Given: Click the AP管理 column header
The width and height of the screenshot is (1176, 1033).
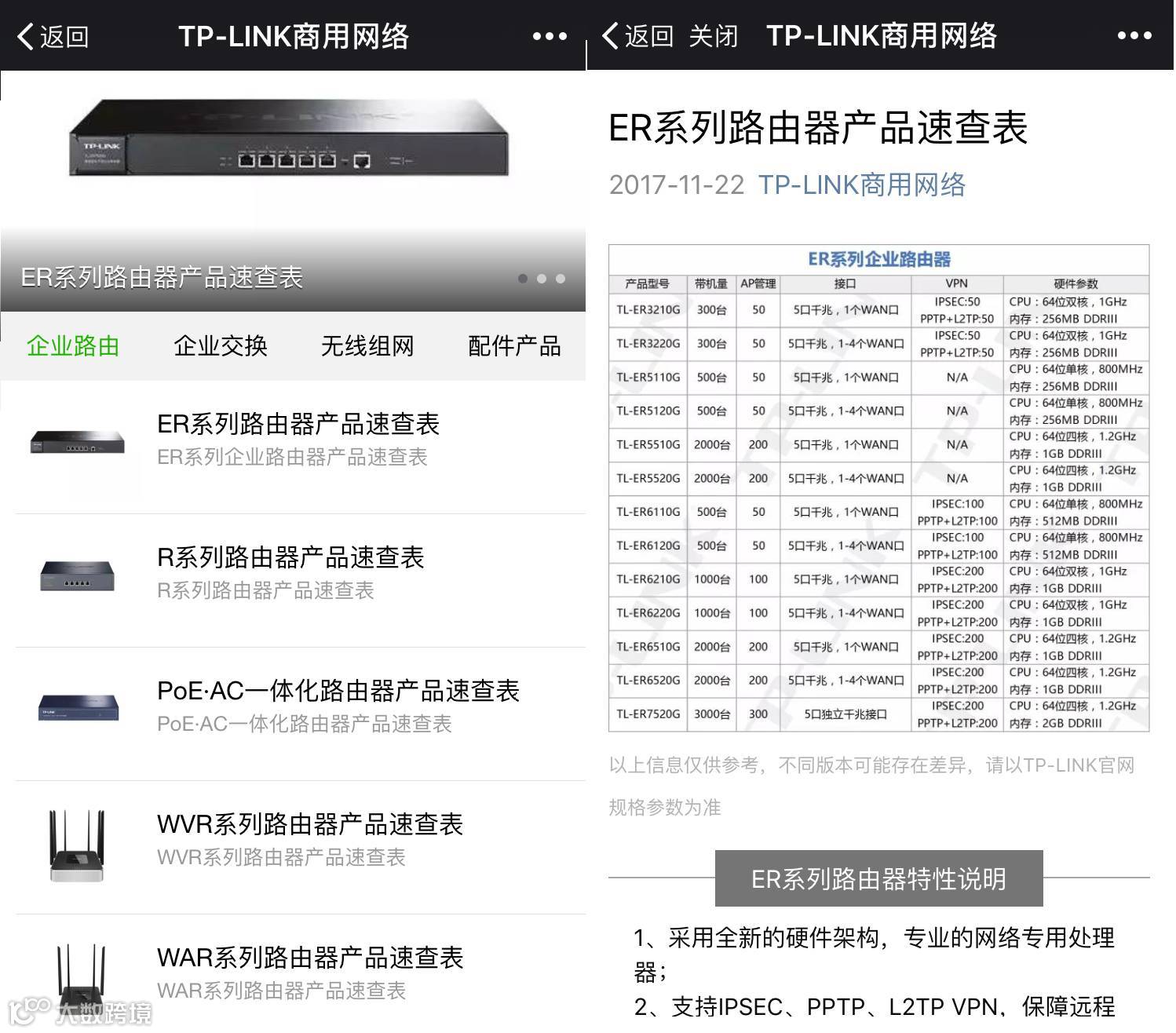Looking at the screenshot, I should (758, 284).
